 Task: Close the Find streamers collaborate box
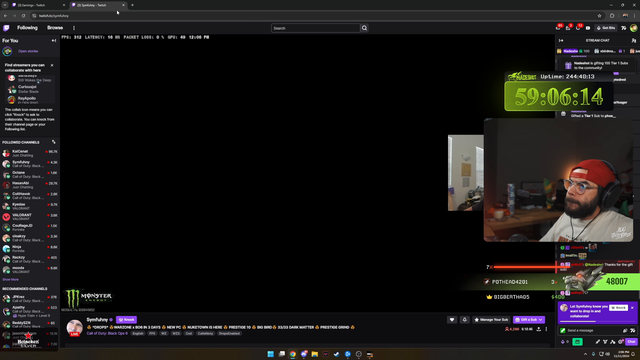click(52, 65)
